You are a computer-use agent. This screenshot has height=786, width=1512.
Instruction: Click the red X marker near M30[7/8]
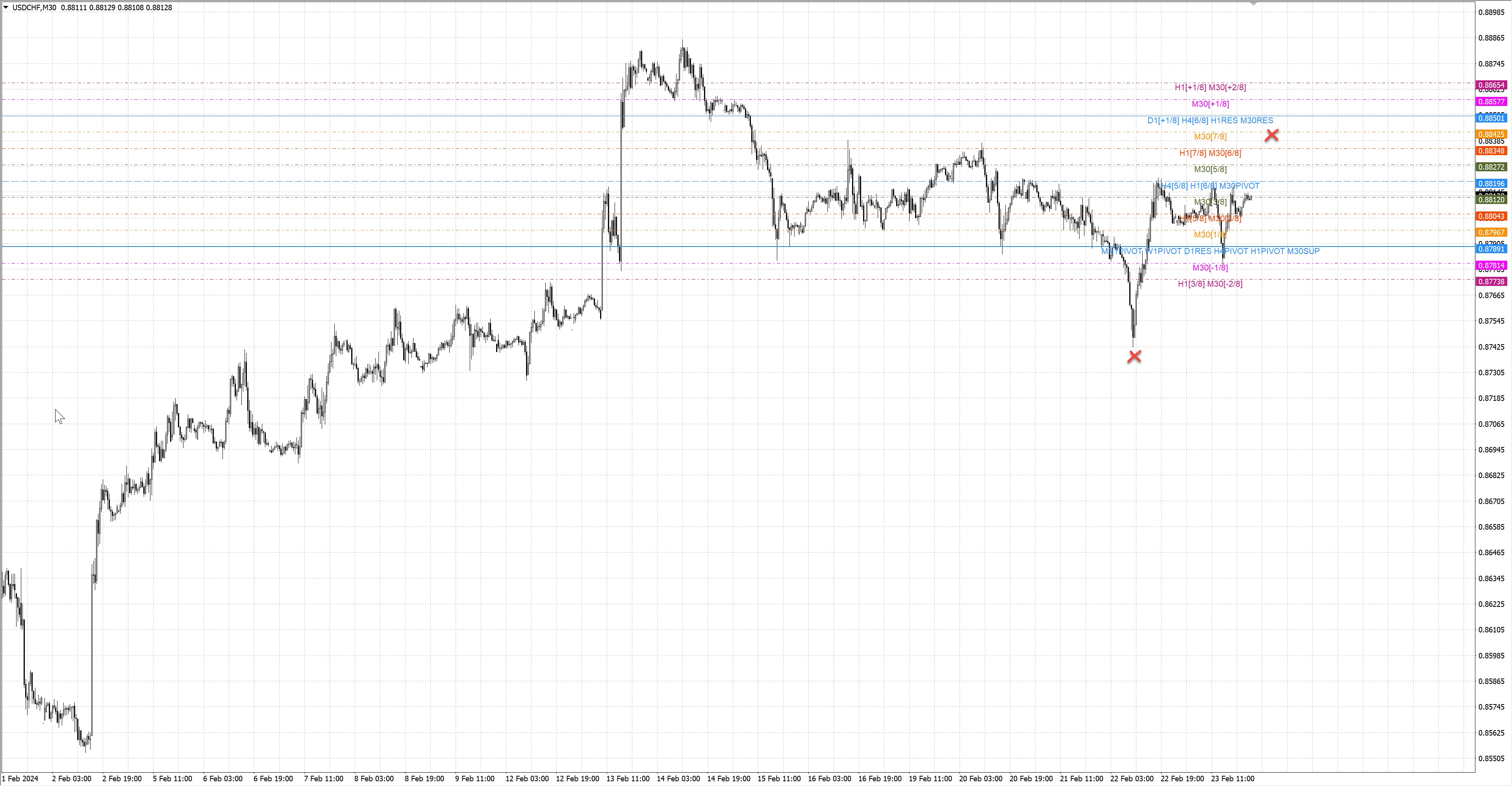coord(1271,135)
